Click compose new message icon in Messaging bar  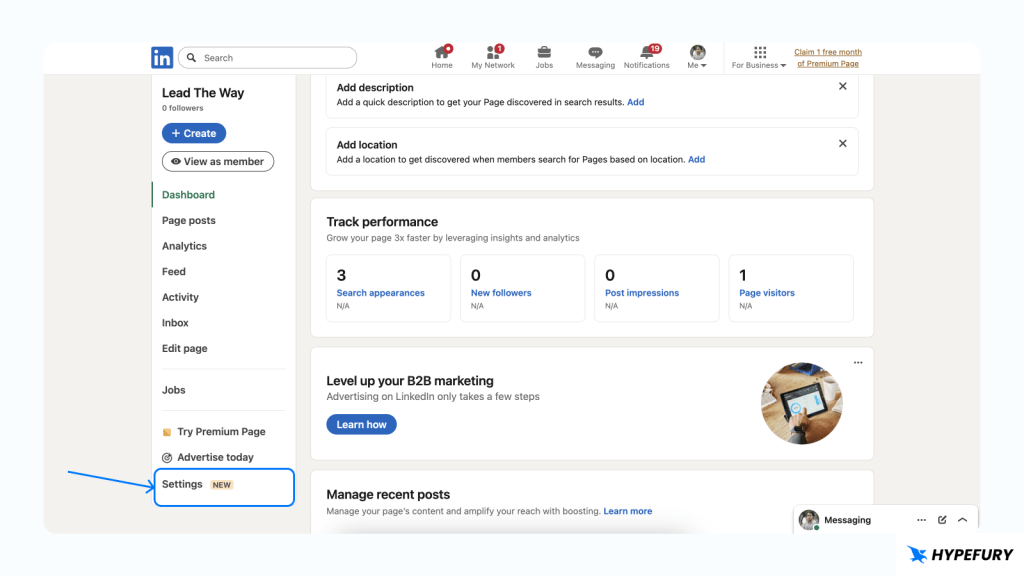pos(942,520)
